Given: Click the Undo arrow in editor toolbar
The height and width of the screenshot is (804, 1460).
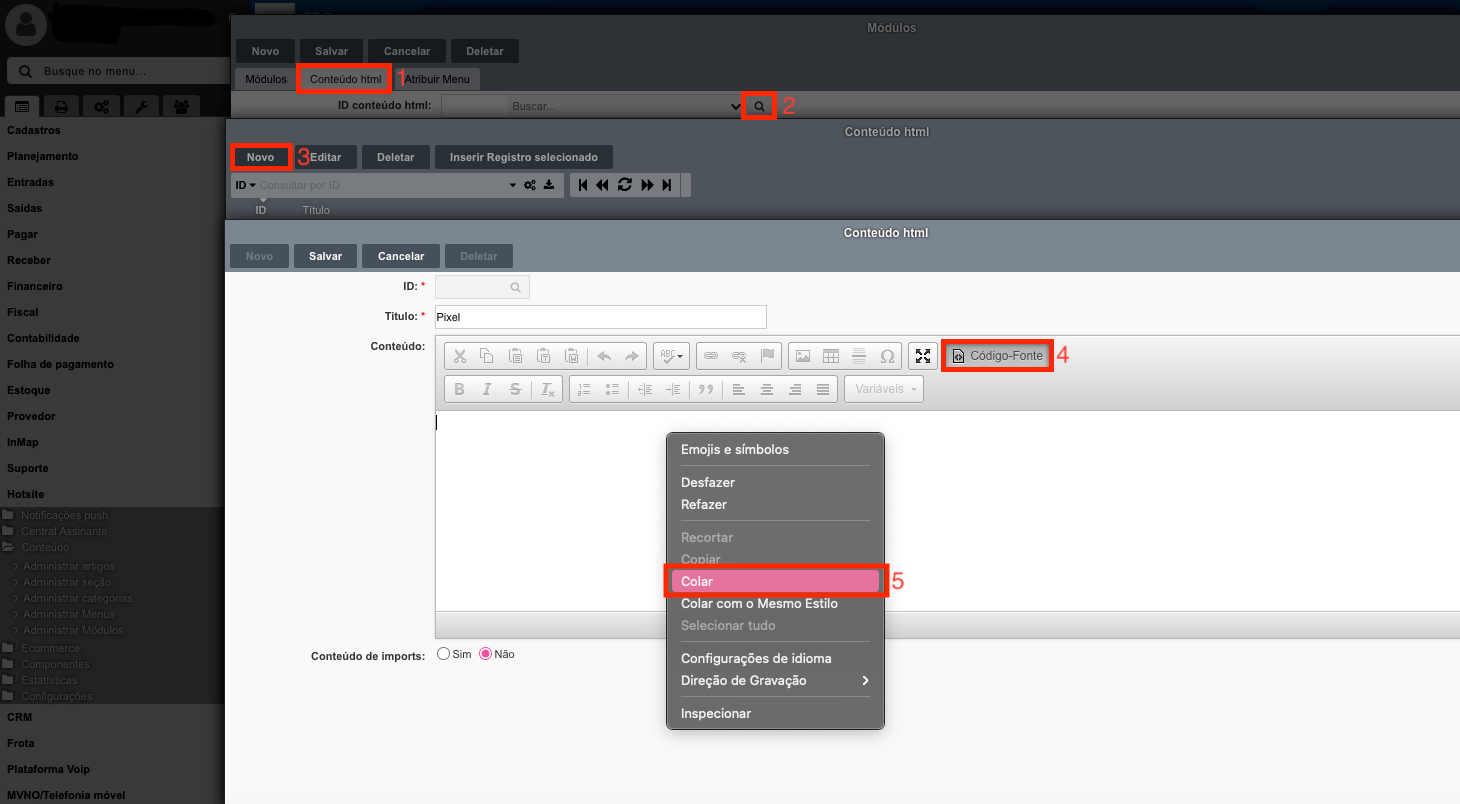Looking at the screenshot, I should (604, 356).
